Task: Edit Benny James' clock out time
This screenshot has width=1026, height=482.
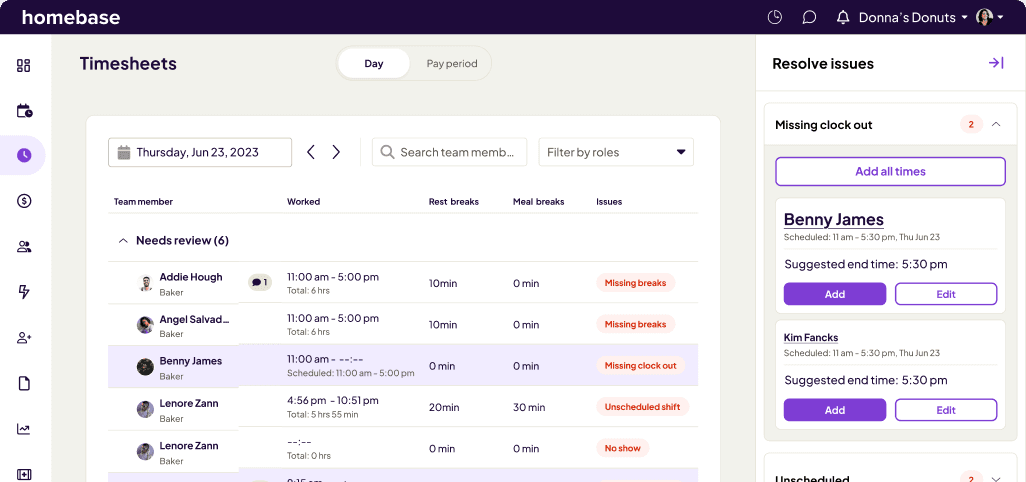Action: tap(946, 294)
